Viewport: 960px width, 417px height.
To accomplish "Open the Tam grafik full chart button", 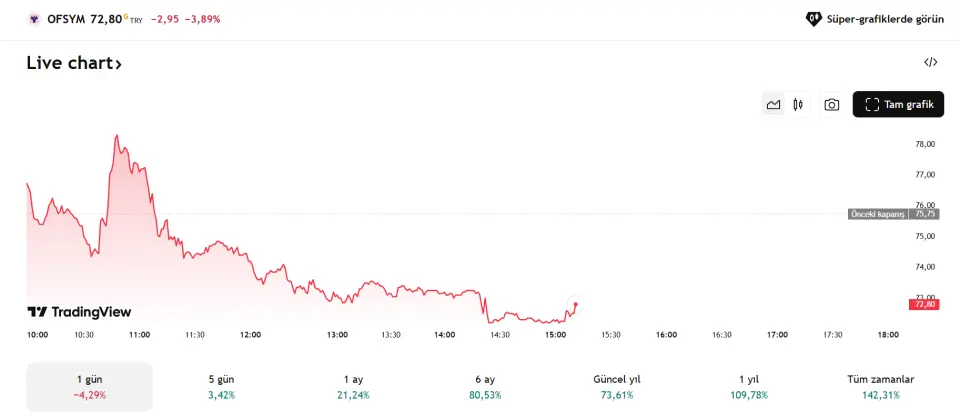I will click(898, 104).
